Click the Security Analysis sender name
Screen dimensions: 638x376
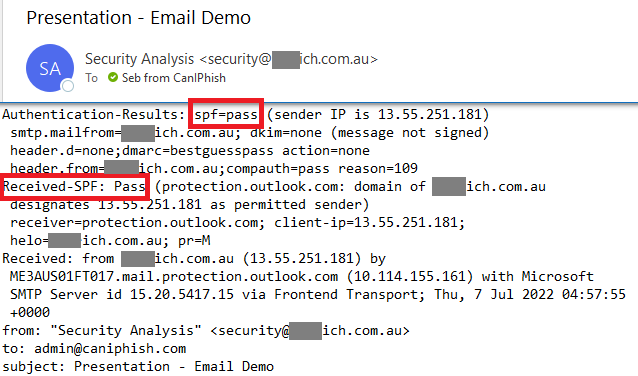coord(140,59)
